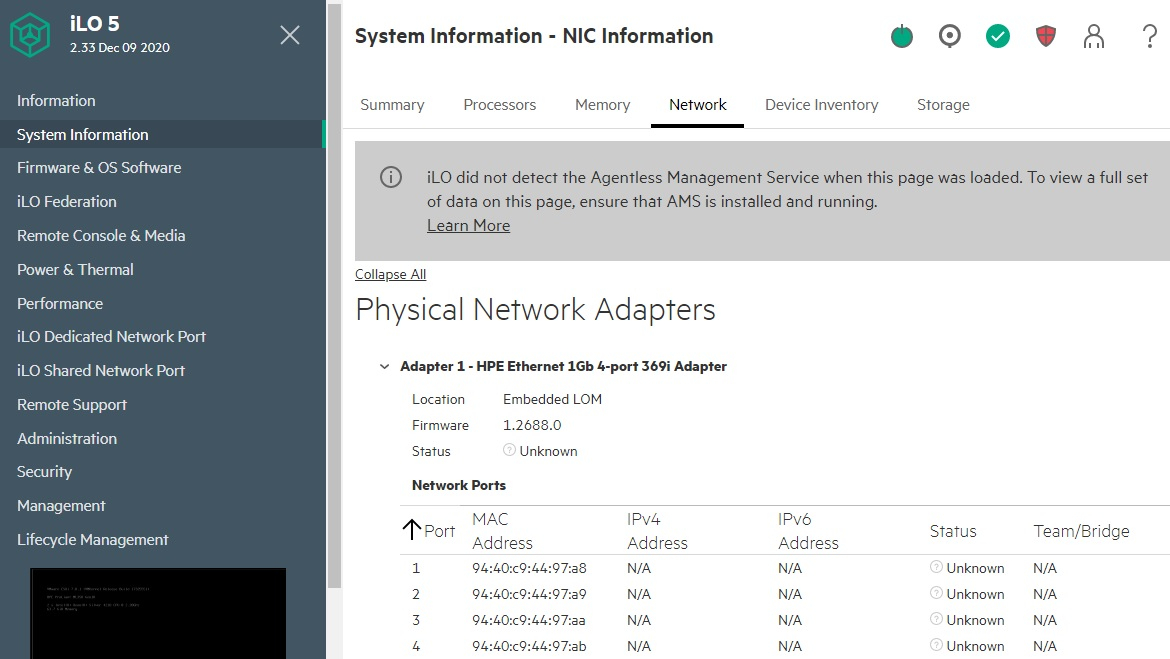Click Collapse All to fold adapter details
The width and height of the screenshot is (1170, 659).
[390, 274]
